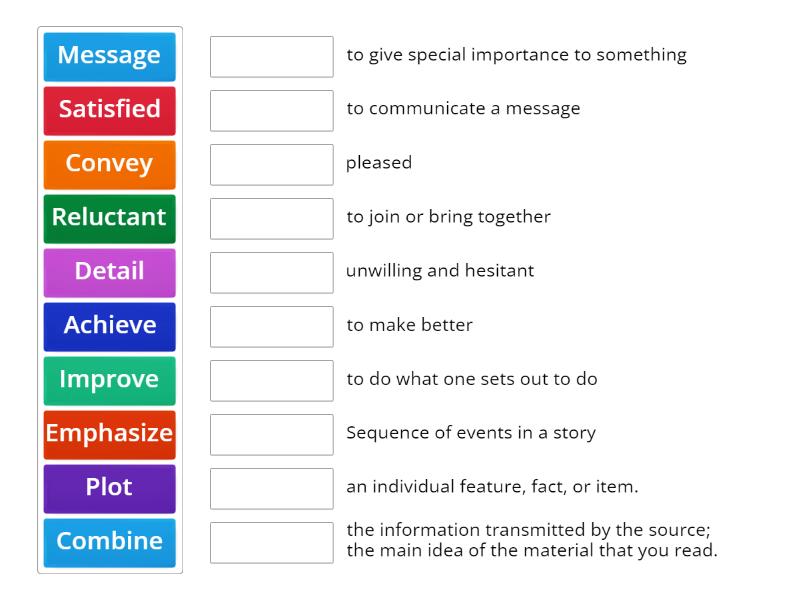Select the Achieve word tile
Viewport: 800px width, 600px height.
(109, 326)
